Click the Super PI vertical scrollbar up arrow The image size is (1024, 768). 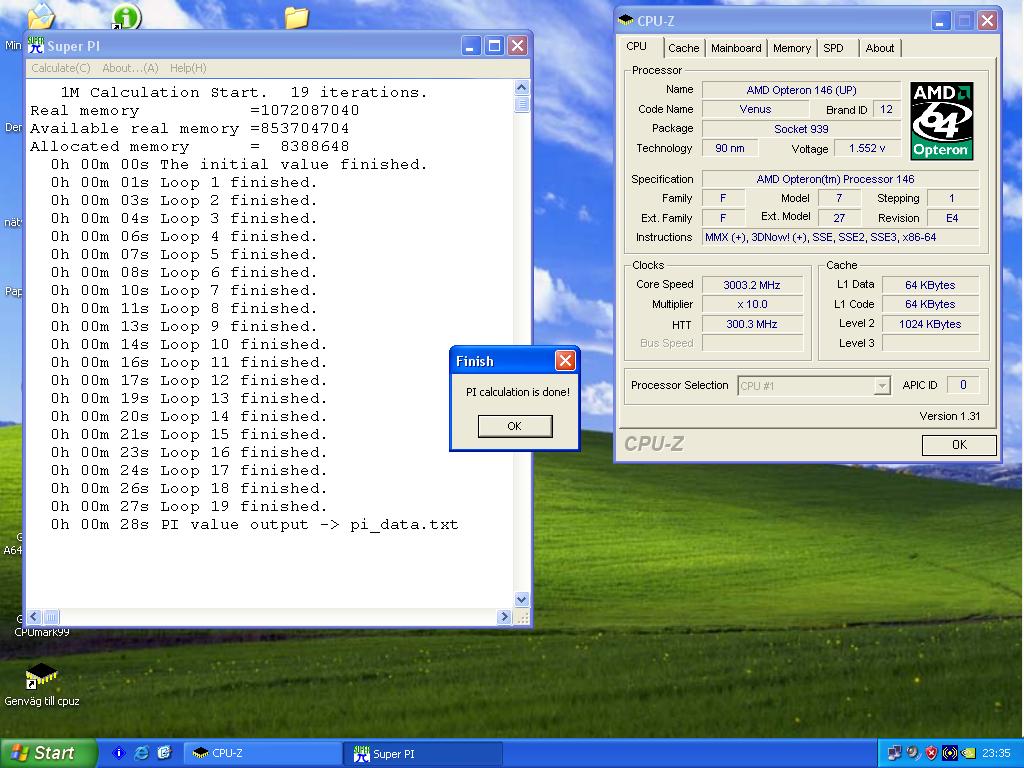click(x=522, y=88)
